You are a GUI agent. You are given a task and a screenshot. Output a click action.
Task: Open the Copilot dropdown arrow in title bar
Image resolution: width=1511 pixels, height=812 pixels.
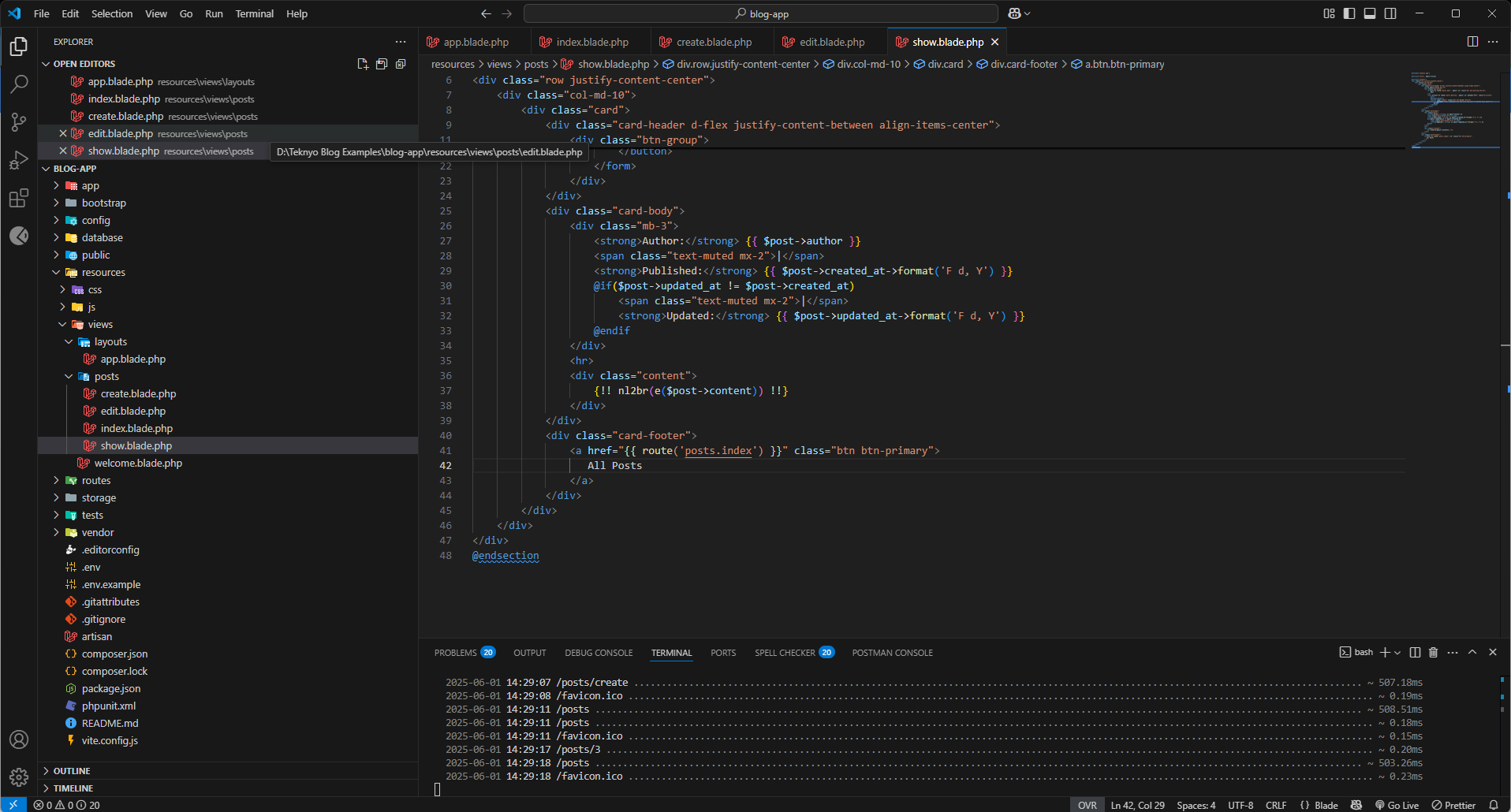click(1027, 13)
